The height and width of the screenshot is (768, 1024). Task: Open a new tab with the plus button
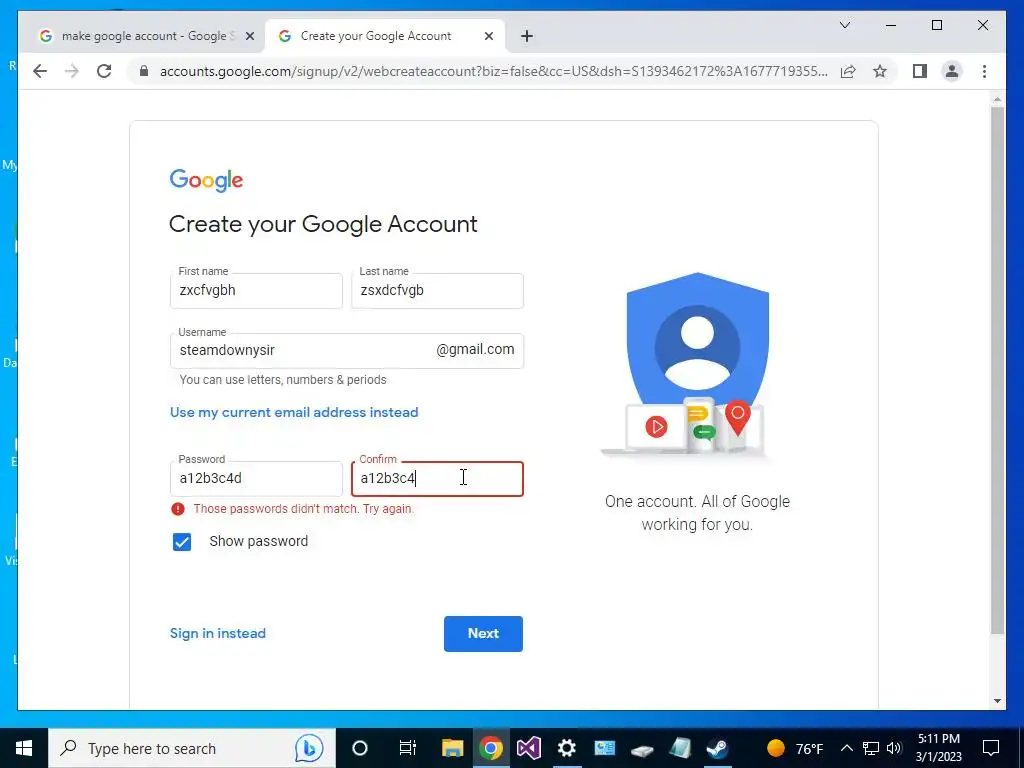[x=527, y=36]
